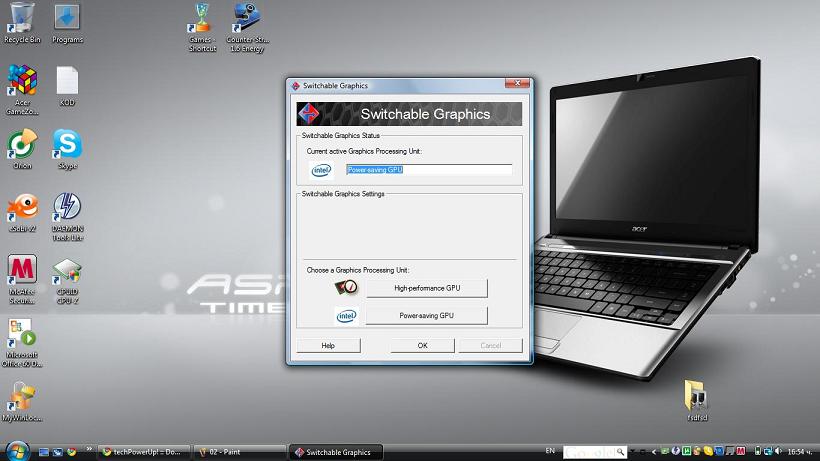820x461 pixels.
Task: Launch DAEMON Tools Lite shortcut
Action: [67, 216]
